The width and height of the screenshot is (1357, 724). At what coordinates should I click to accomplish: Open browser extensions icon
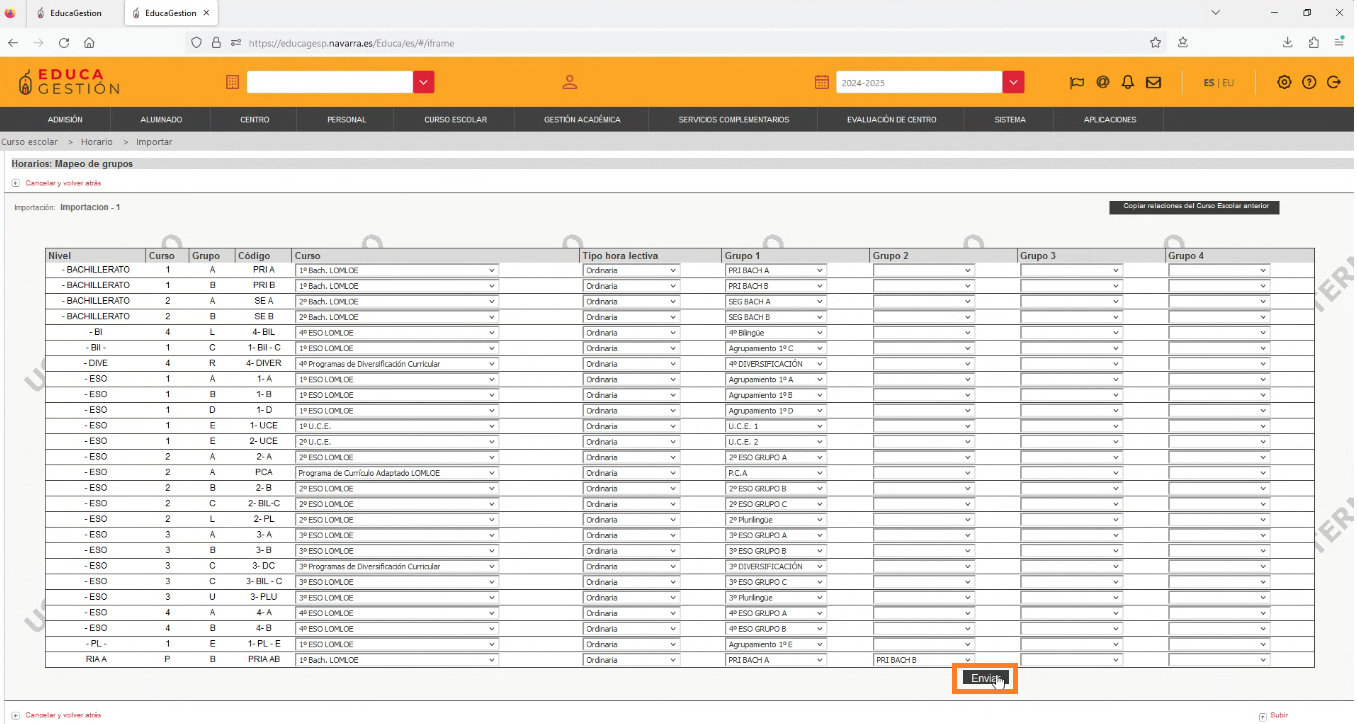pos(1312,43)
